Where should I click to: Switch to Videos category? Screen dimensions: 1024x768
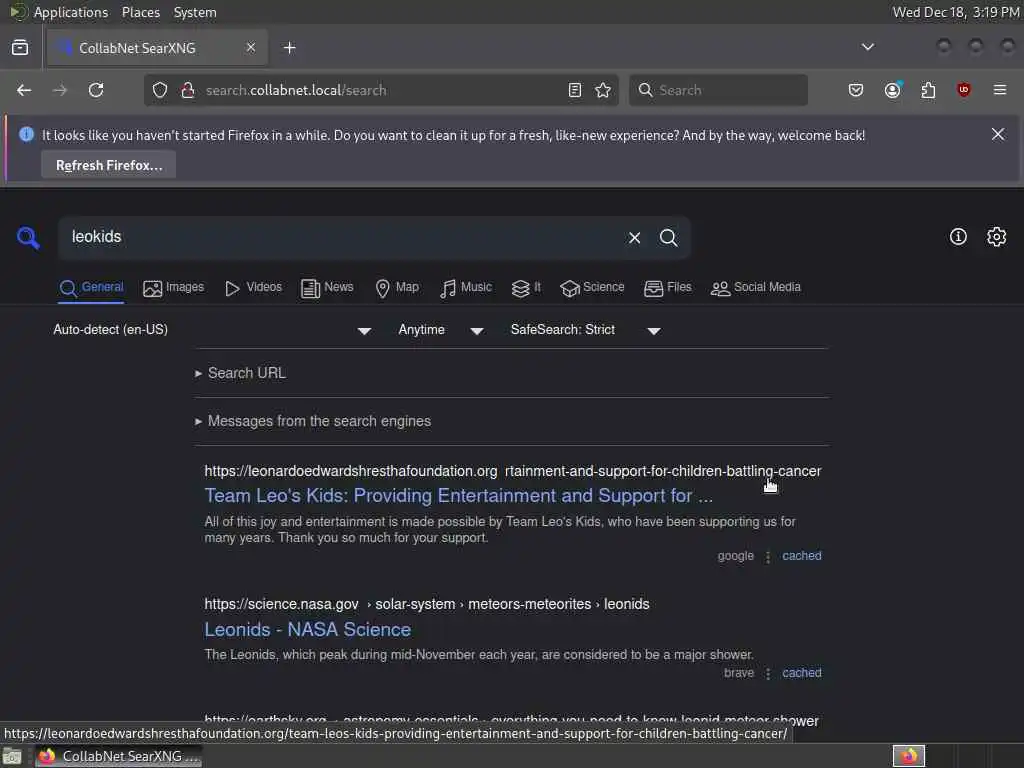pyautogui.click(x=253, y=288)
